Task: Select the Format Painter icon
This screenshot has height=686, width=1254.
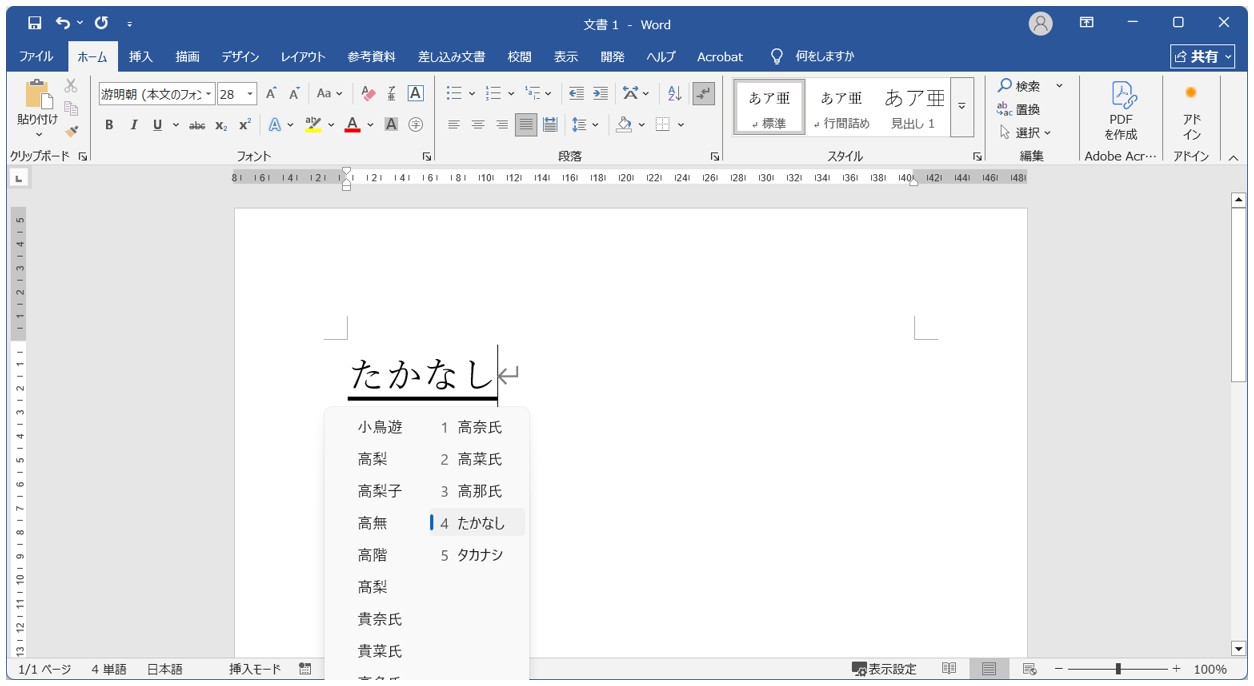Action: [x=71, y=131]
